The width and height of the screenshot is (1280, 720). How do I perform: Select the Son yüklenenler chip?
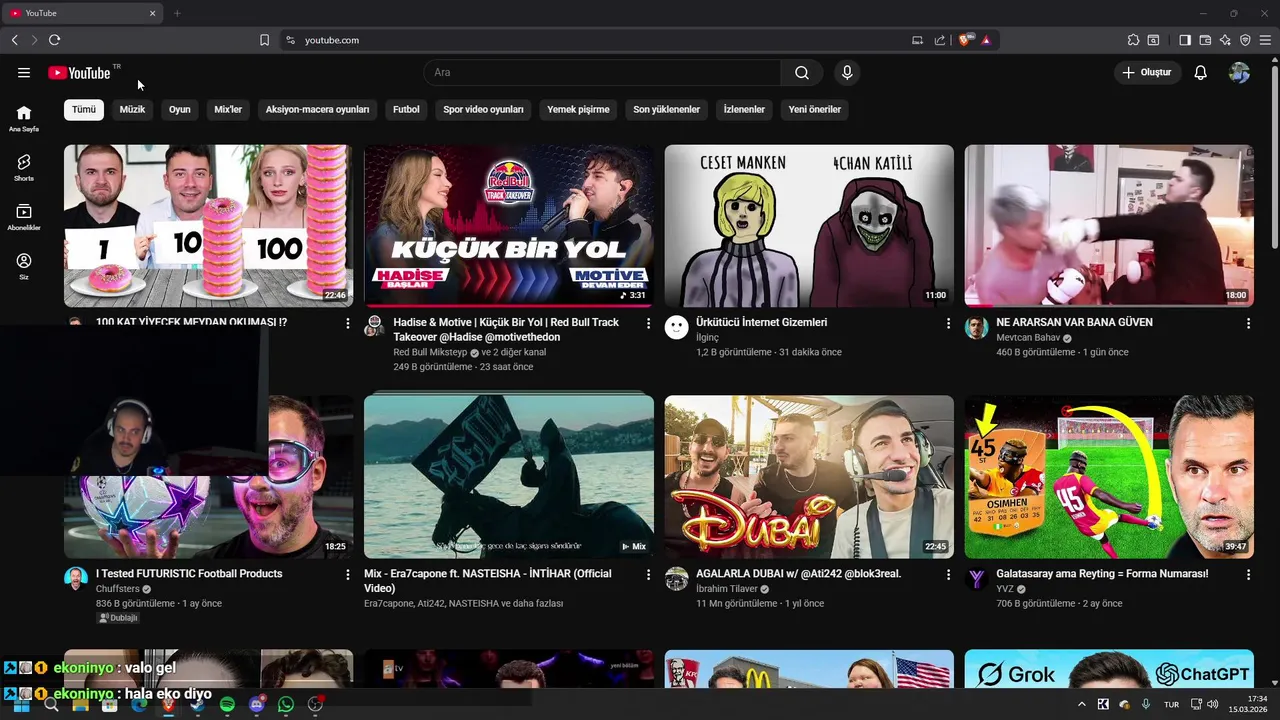pyautogui.click(x=666, y=109)
